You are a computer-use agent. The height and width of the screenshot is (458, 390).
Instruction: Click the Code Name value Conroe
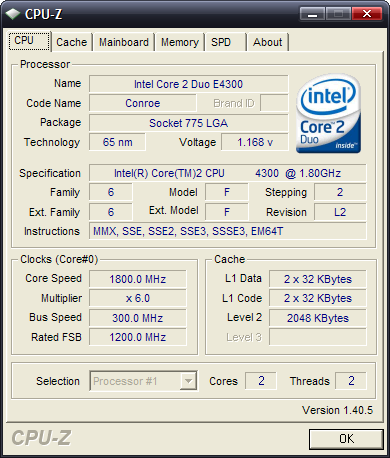(143, 103)
